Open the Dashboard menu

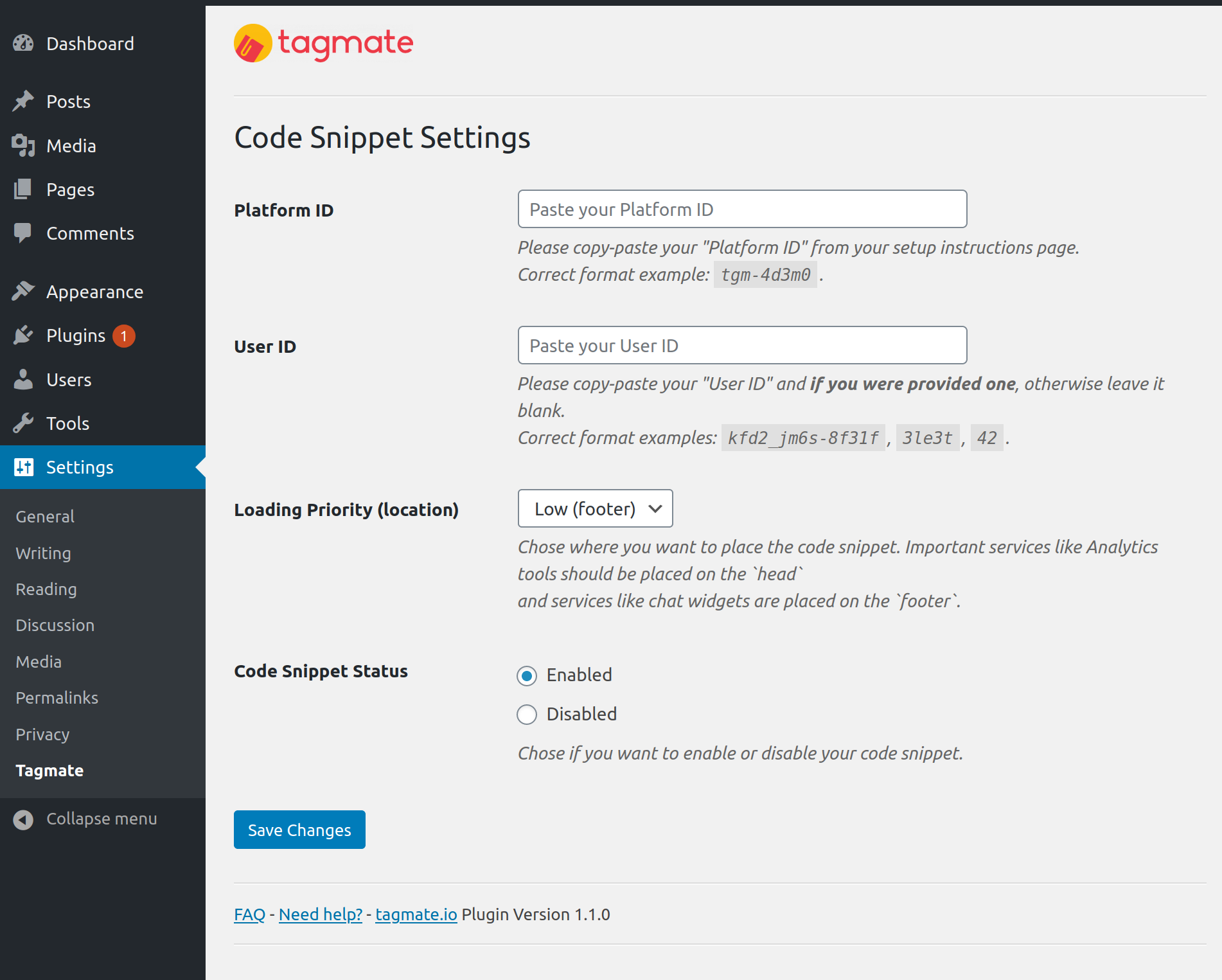coord(103,44)
